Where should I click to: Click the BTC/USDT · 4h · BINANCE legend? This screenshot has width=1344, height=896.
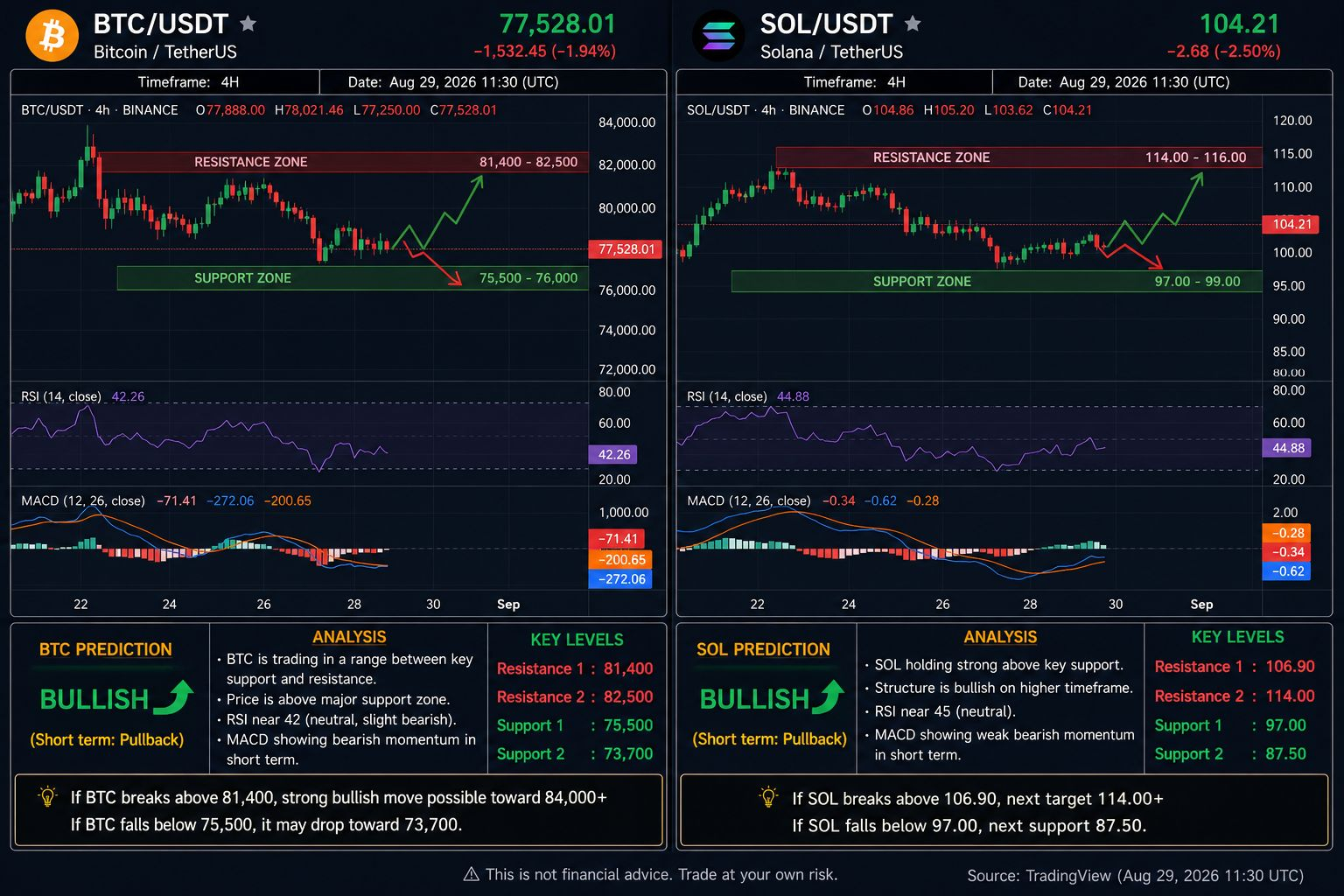100,110
